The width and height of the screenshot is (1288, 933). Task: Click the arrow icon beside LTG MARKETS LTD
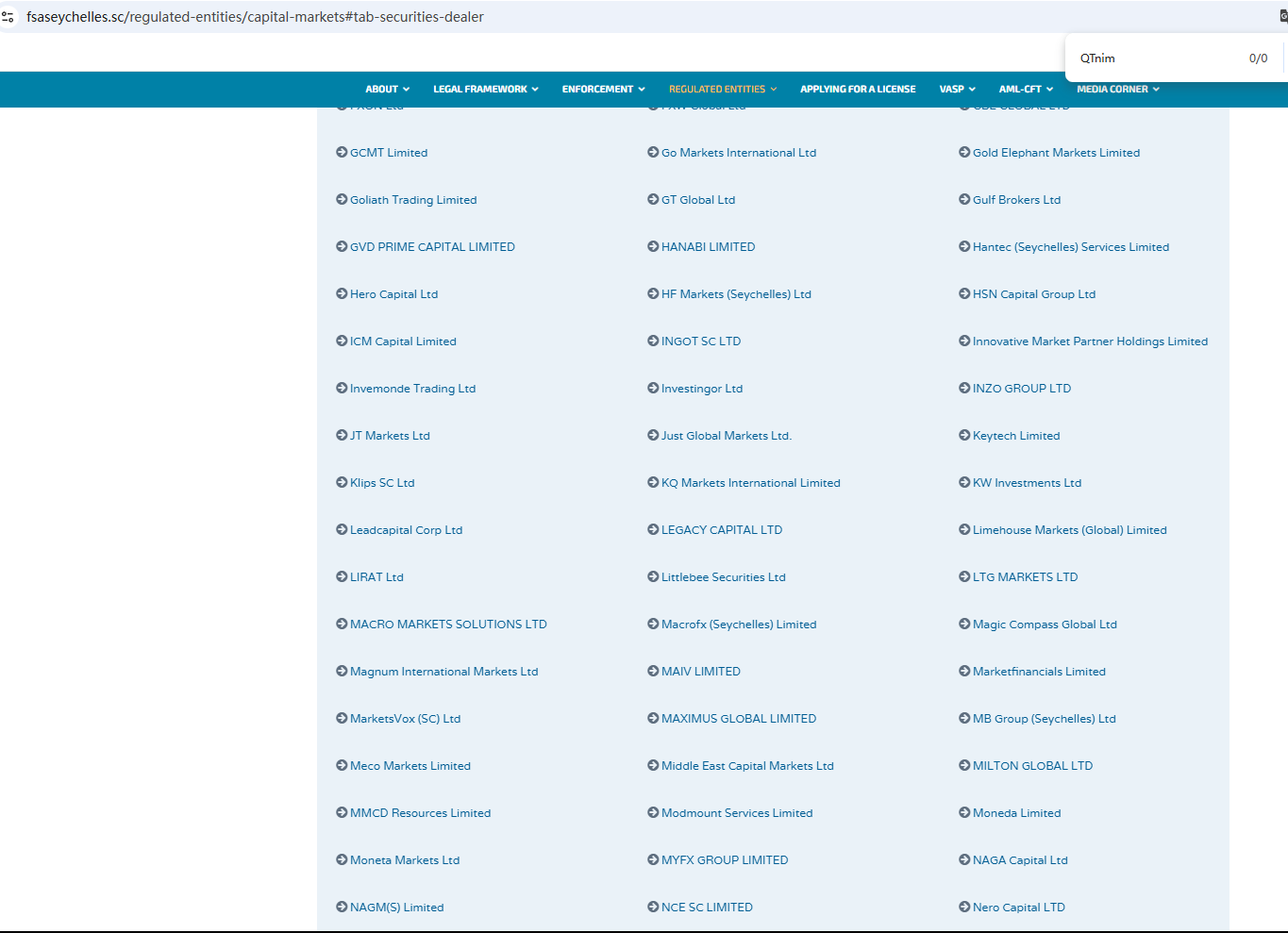964,576
